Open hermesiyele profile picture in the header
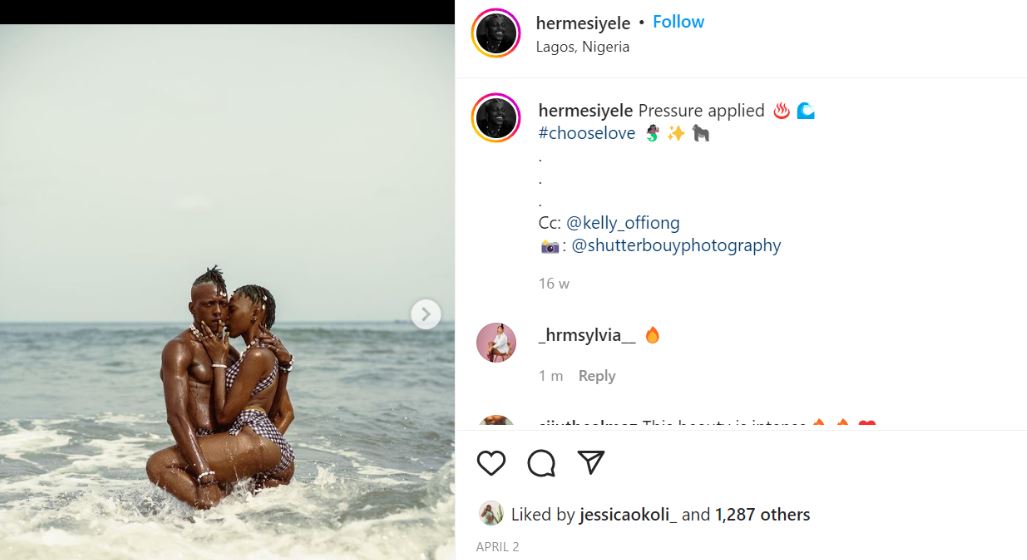The height and width of the screenshot is (560, 1027). click(x=497, y=33)
